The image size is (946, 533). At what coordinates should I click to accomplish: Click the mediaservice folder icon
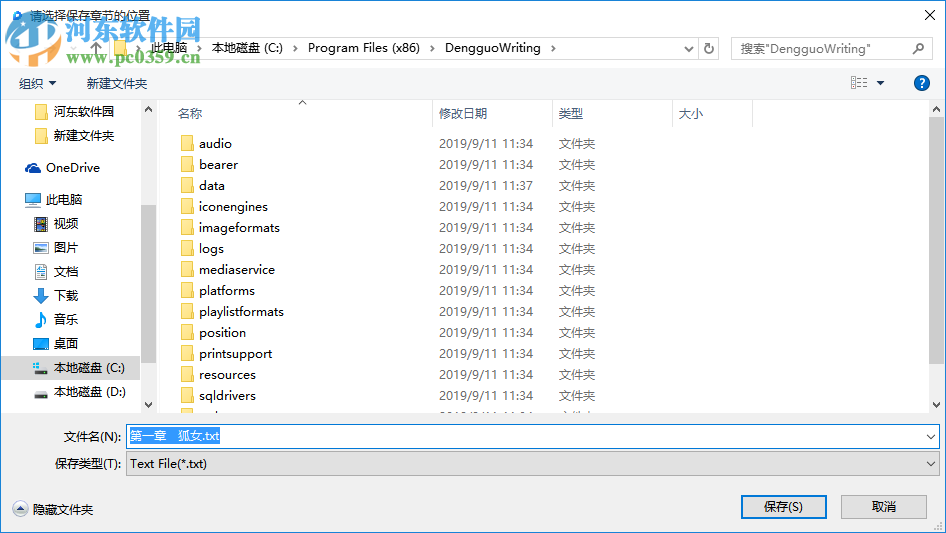click(x=188, y=269)
